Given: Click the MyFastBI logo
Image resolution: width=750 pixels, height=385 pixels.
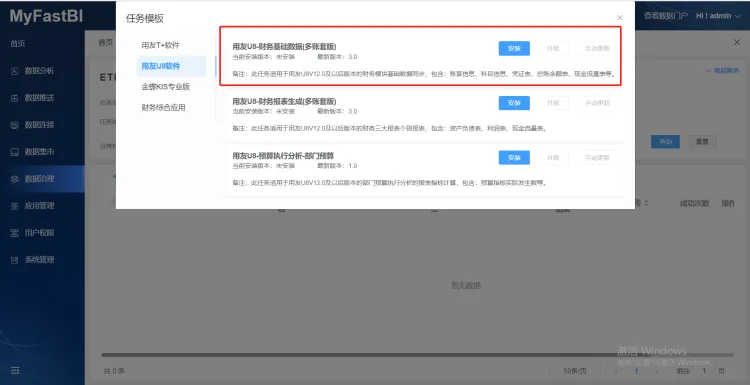Looking at the screenshot, I should [46, 16].
